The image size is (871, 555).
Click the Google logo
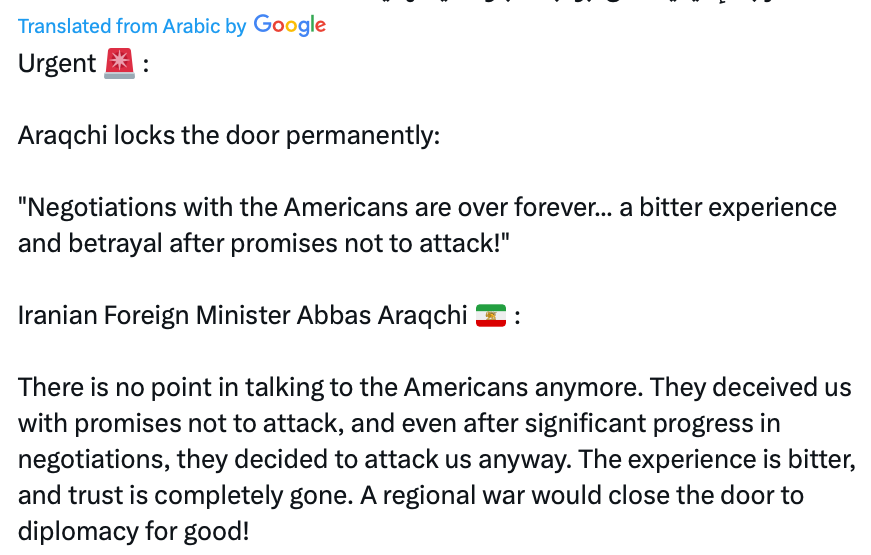(x=290, y=25)
